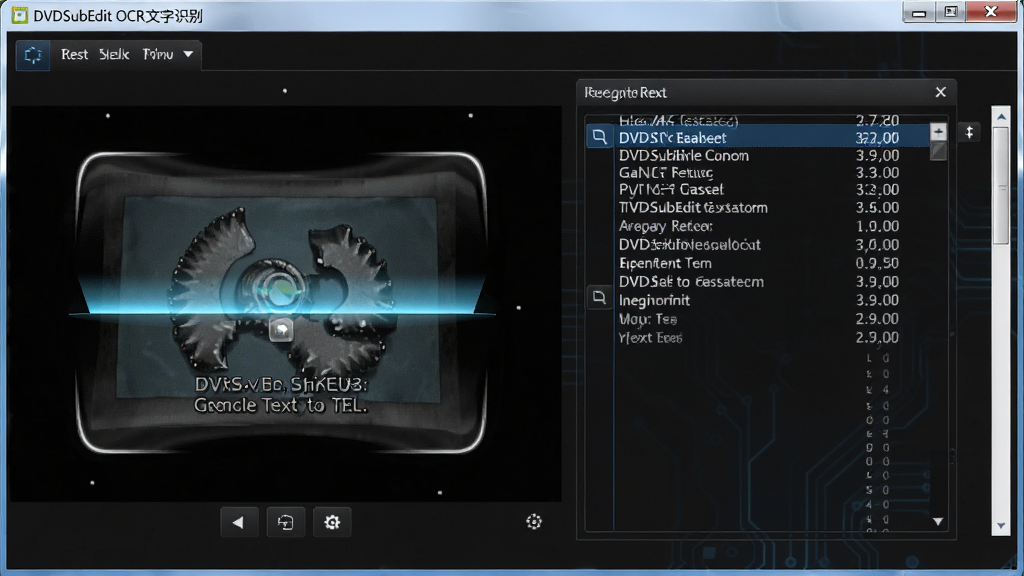Image resolution: width=1024 pixels, height=576 pixels.
Task: Click the previous frame triangle button
Action: (x=238, y=522)
